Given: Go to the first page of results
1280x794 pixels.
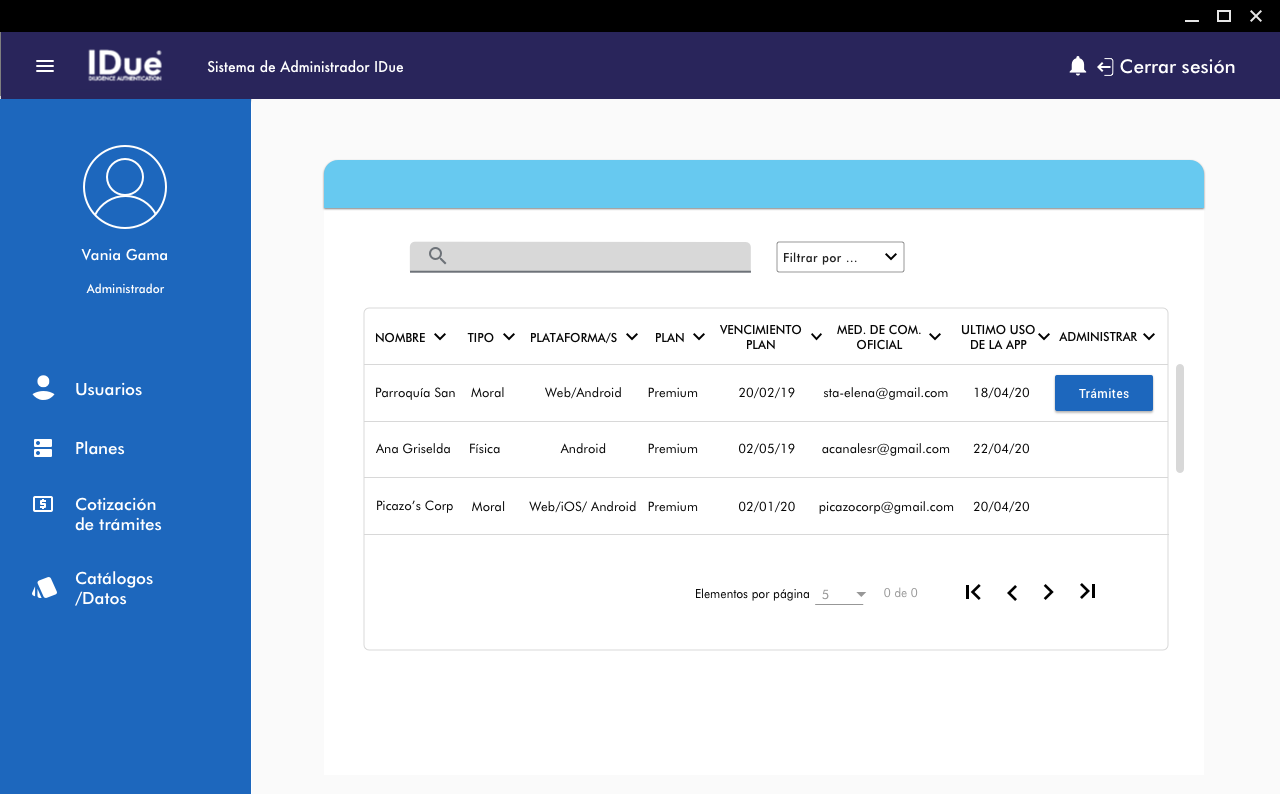Looking at the screenshot, I should click(x=973, y=592).
